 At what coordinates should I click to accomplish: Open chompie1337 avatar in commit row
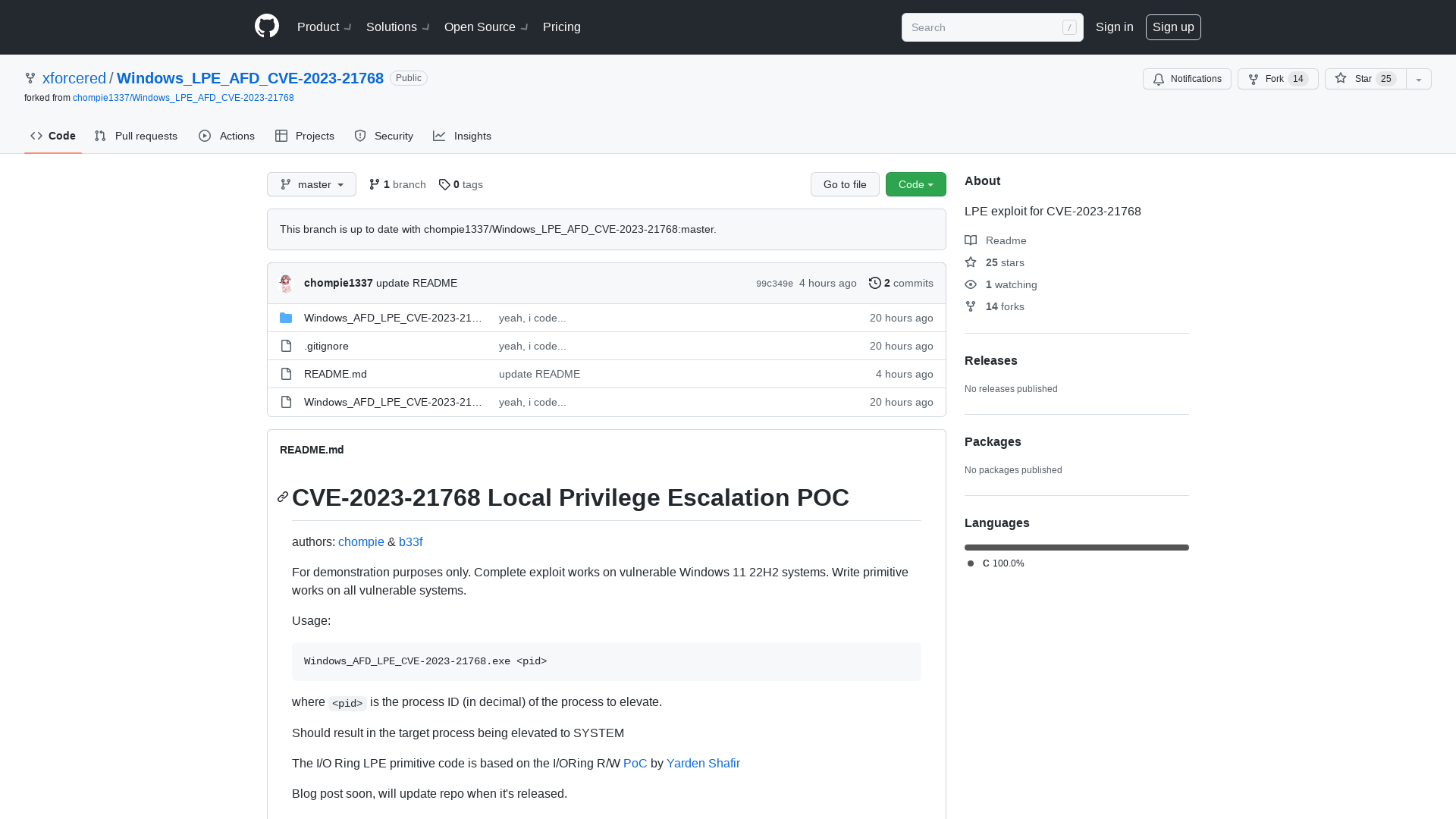[x=286, y=283]
